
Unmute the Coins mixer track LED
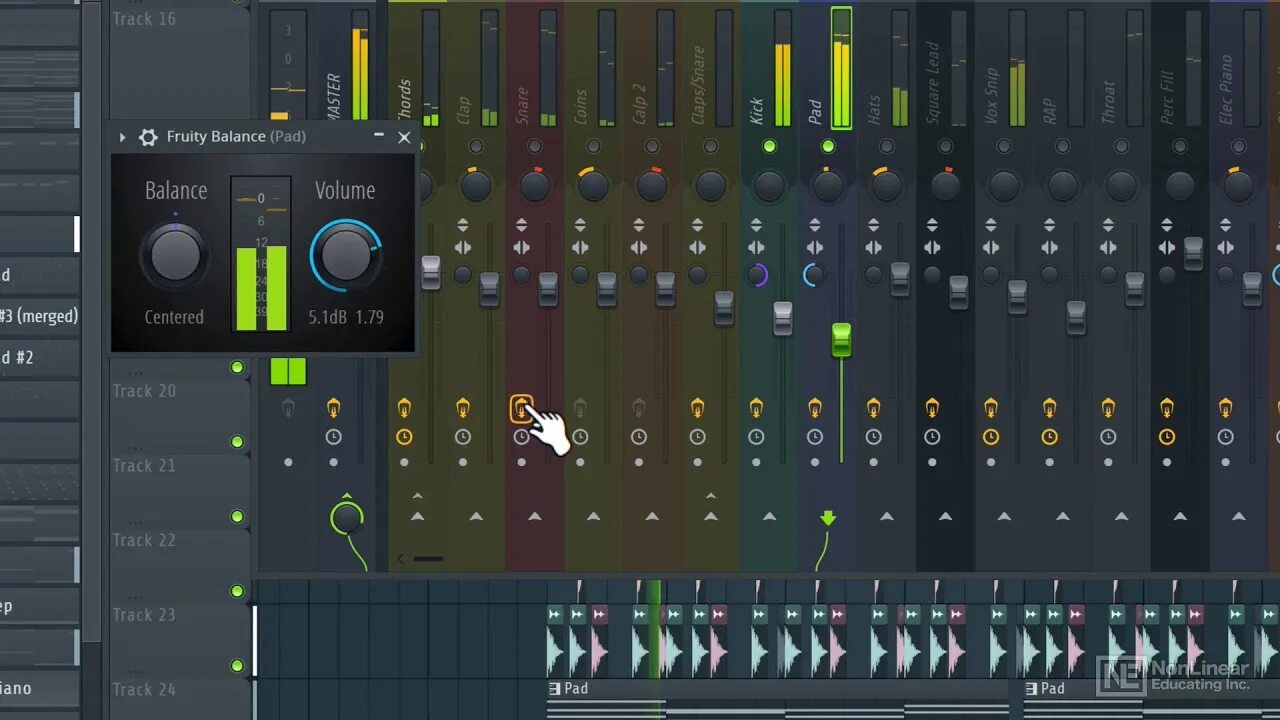(593, 147)
